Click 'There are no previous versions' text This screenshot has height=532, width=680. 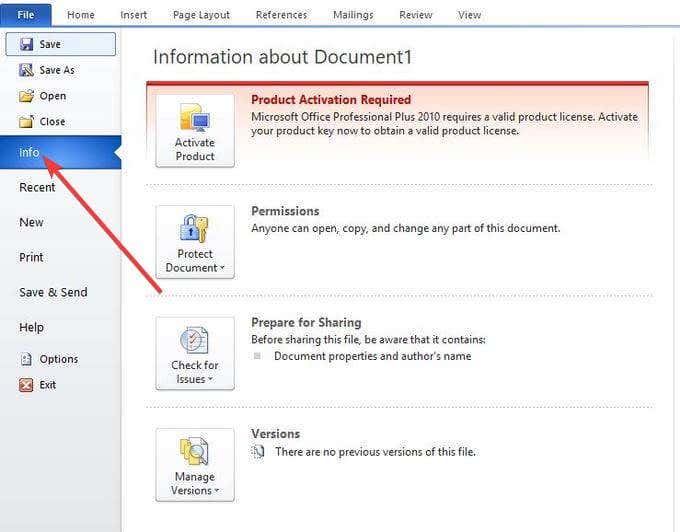click(x=376, y=452)
